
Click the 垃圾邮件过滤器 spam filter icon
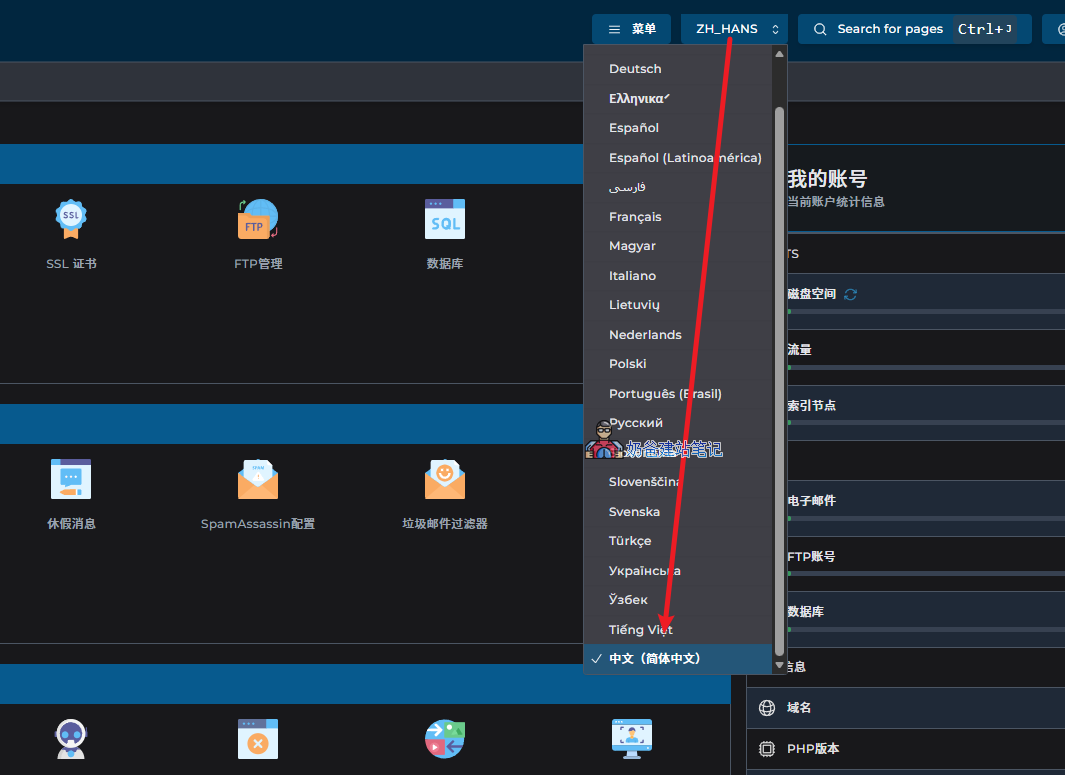(x=445, y=479)
